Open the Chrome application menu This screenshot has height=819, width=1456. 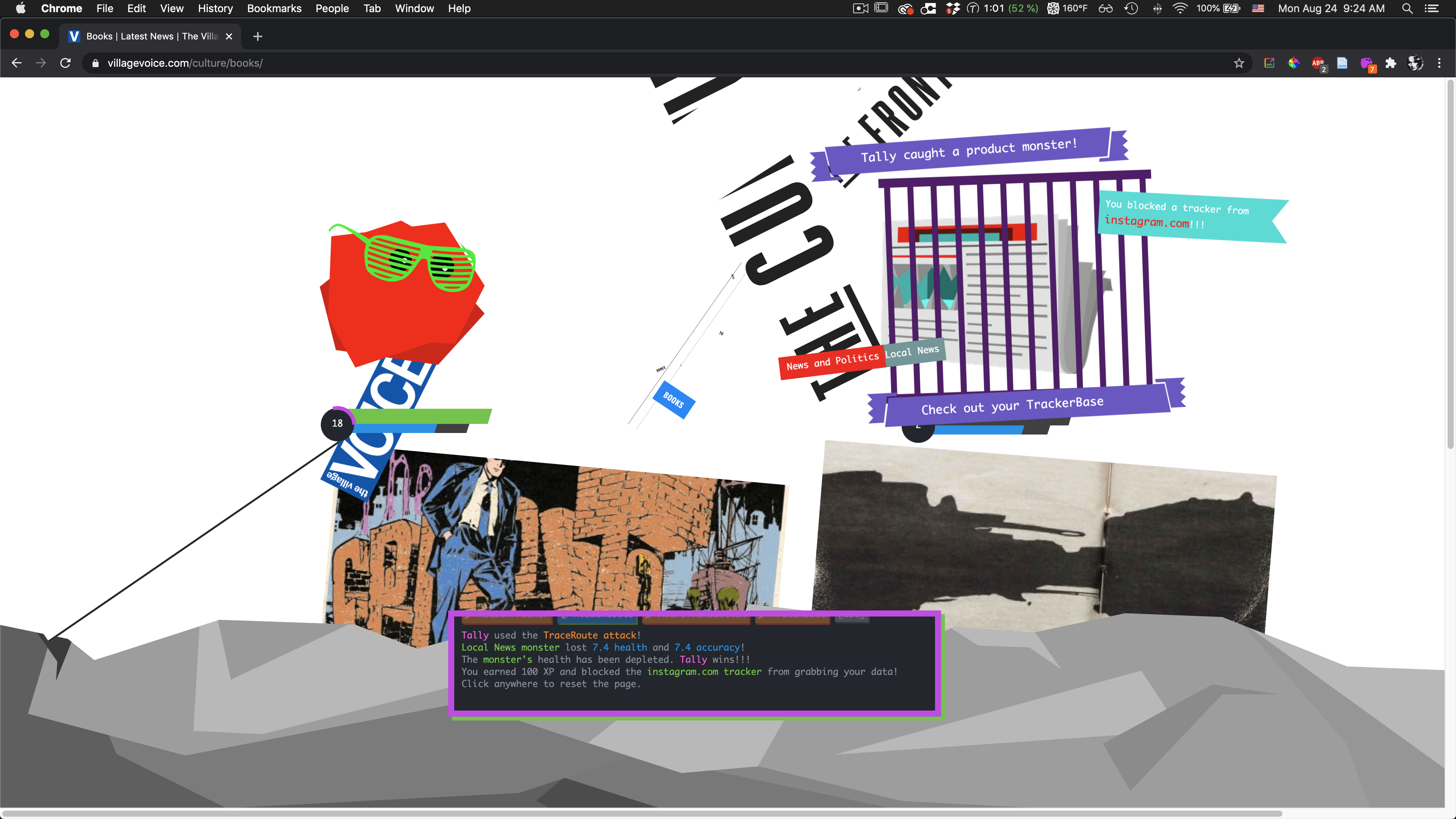(61, 8)
